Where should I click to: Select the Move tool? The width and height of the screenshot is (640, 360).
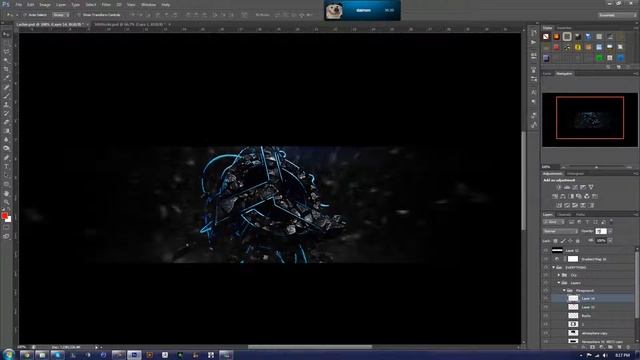point(6,34)
